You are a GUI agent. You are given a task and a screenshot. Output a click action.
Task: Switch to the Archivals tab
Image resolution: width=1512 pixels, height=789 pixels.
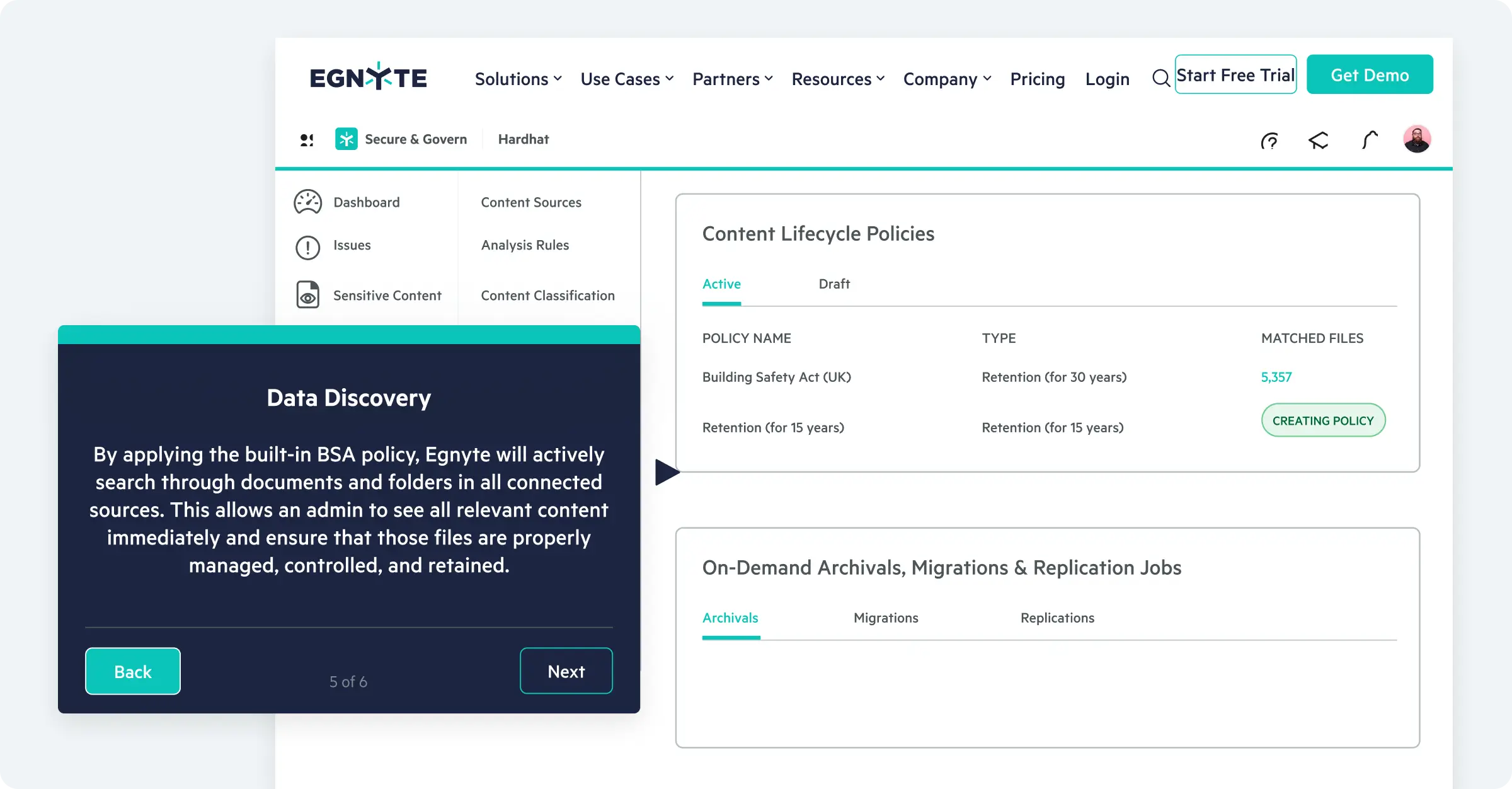coord(730,618)
